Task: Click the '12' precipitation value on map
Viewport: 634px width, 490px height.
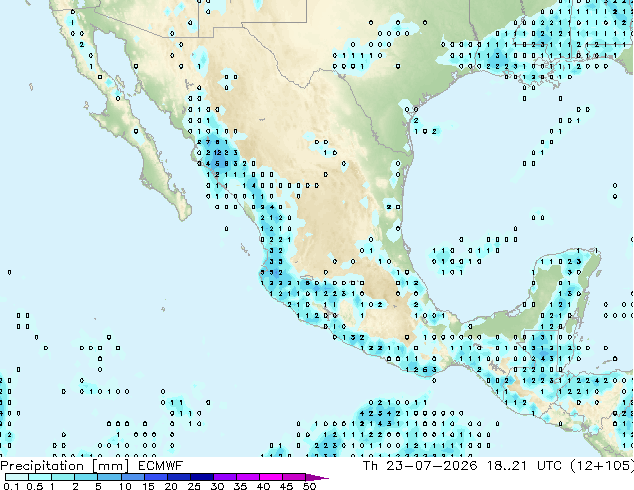Action: coord(218,152)
